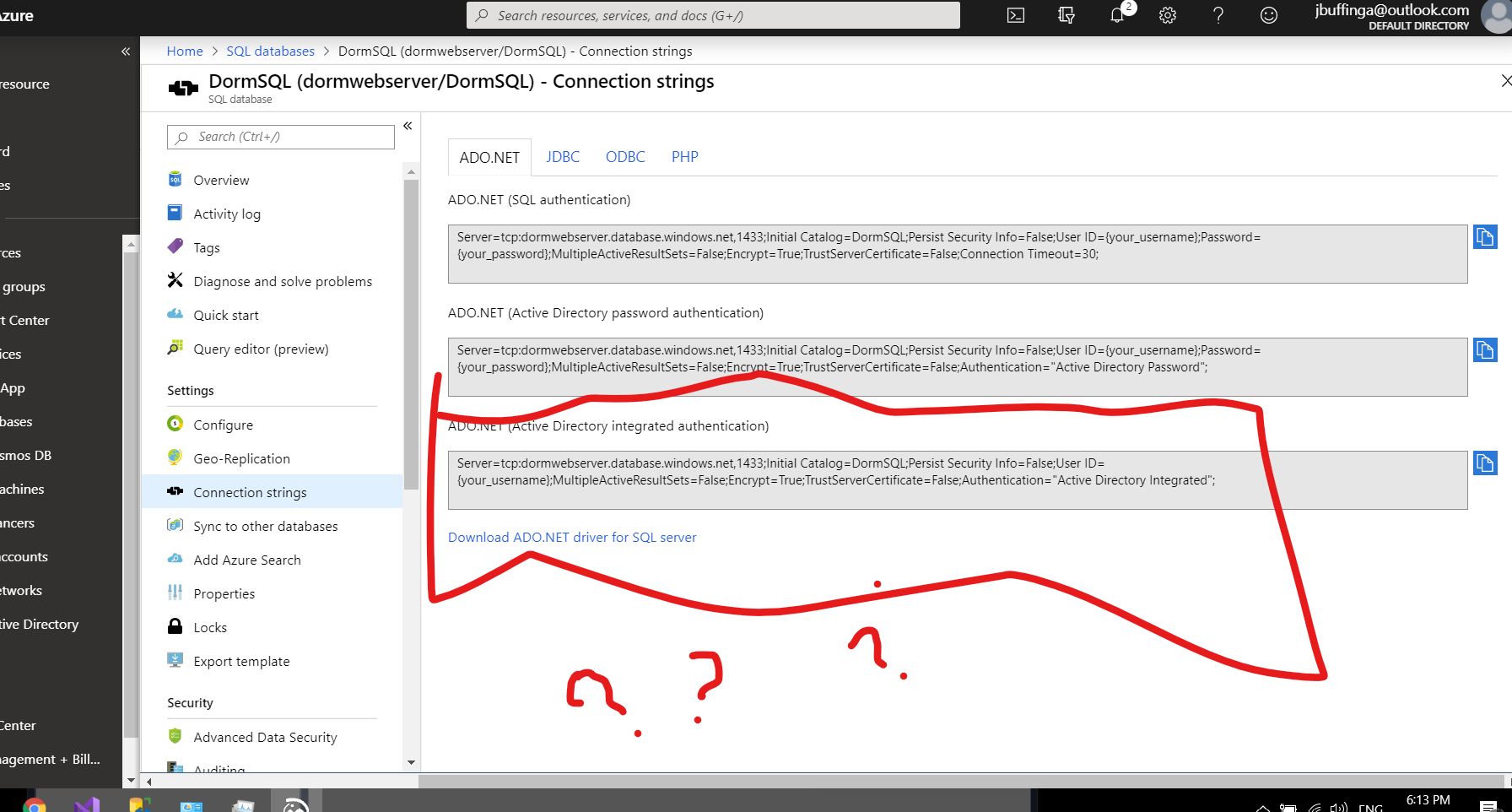Click the resource menu Search (Ctrl+/) box
Viewport: 1512px width, 812px height.
pyautogui.click(x=281, y=137)
